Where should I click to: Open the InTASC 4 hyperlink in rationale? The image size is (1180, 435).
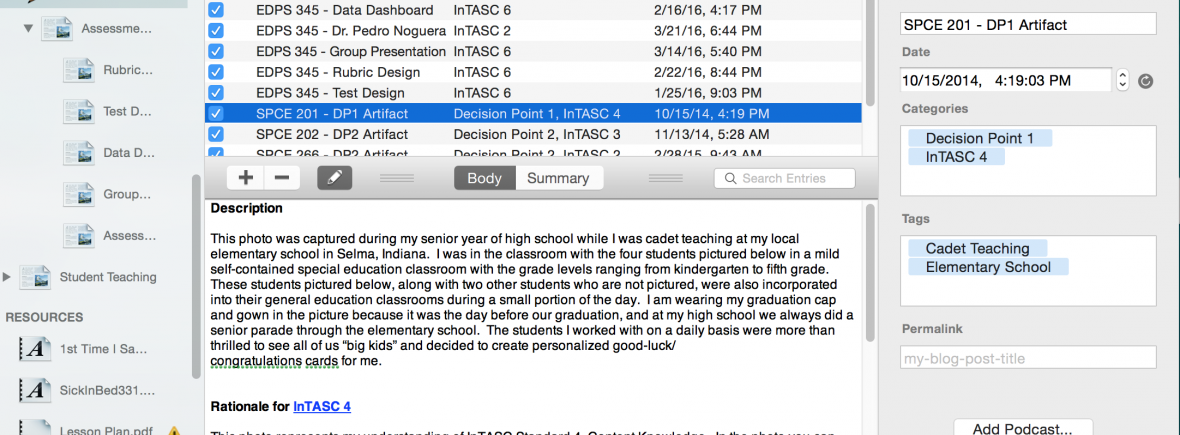322,406
